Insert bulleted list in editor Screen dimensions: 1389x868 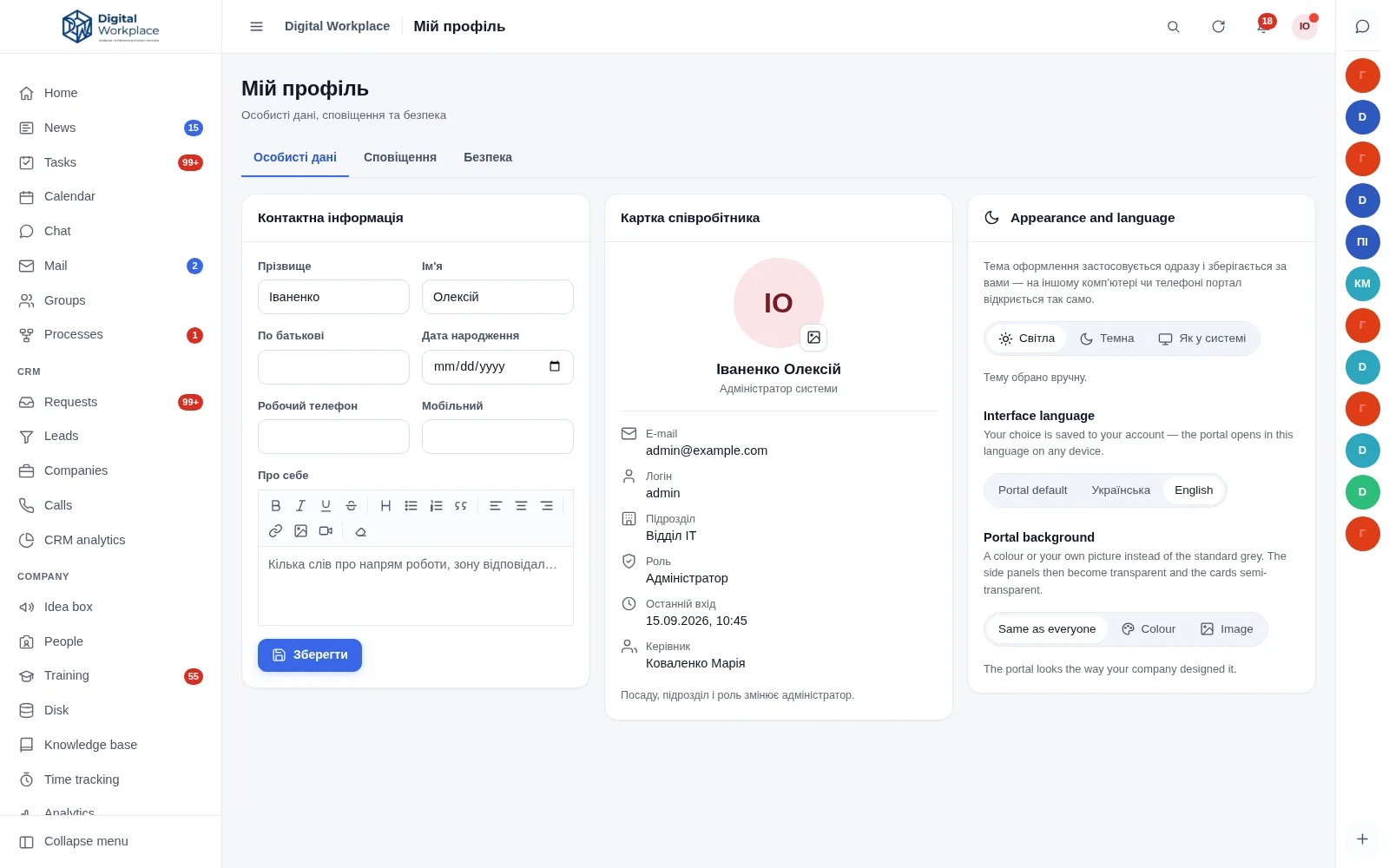pos(411,505)
